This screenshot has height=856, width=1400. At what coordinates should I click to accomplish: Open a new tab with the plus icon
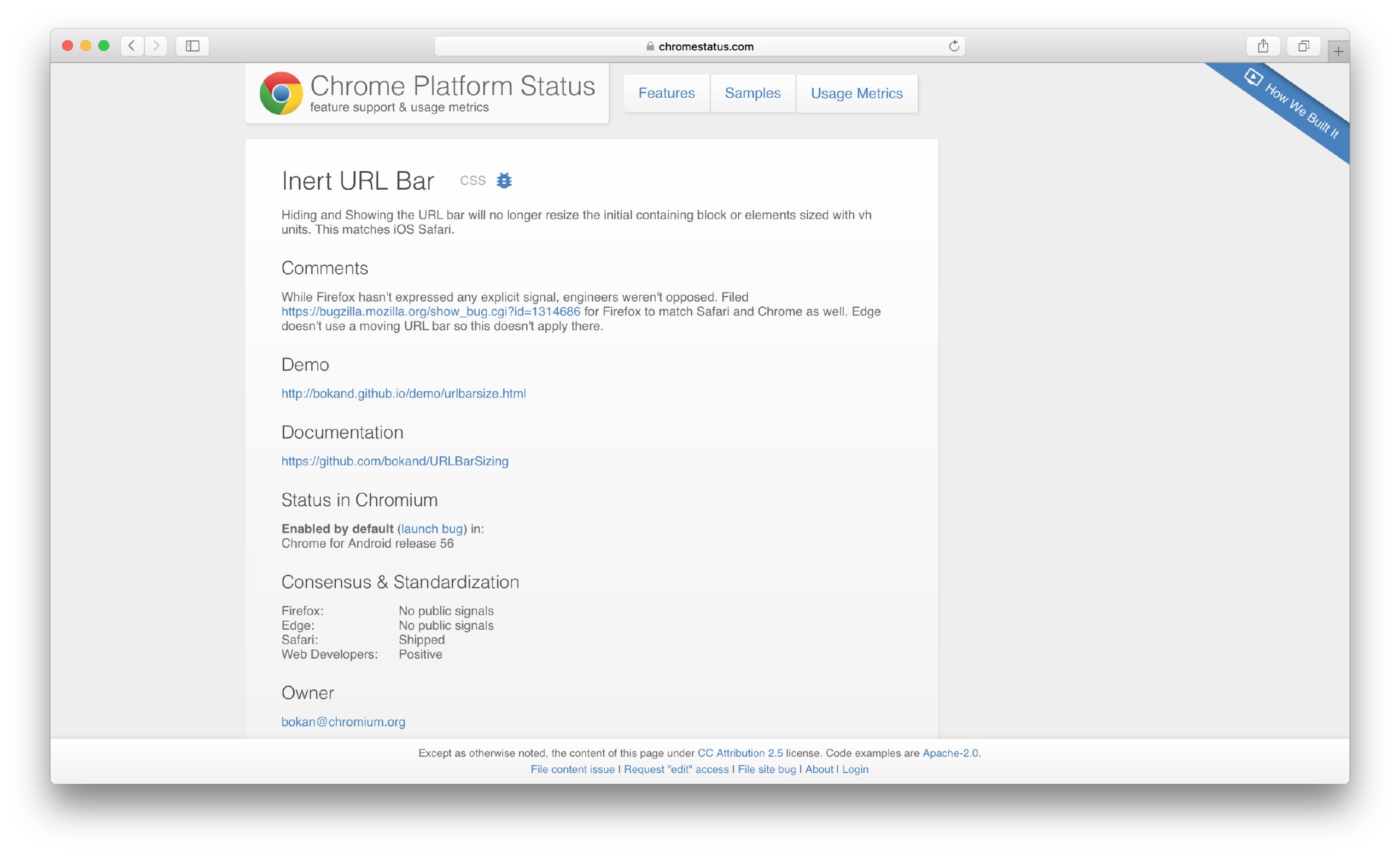pyautogui.click(x=1338, y=52)
